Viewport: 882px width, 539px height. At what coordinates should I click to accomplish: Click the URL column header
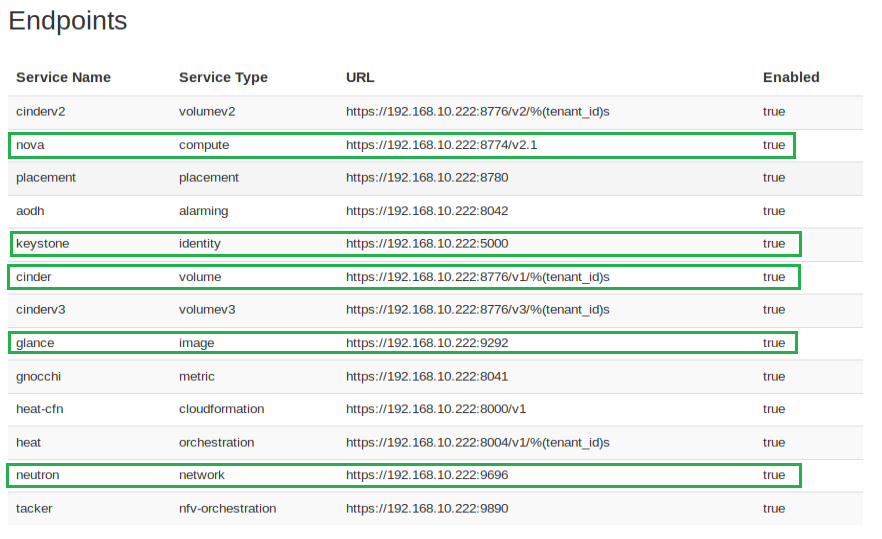pyautogui.click(x=360, y=77)
